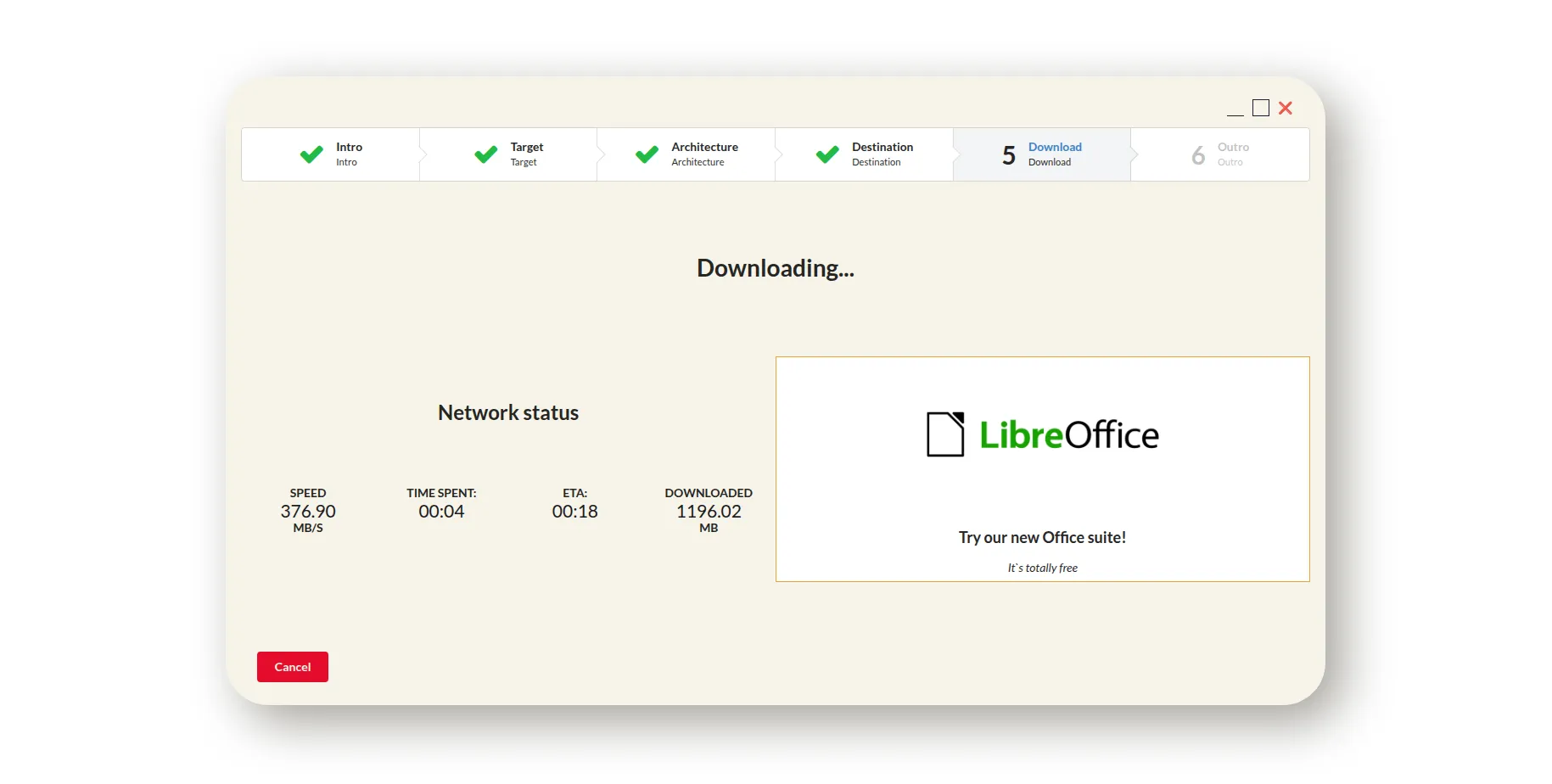Select the Architecture step tab

point(686,154)
